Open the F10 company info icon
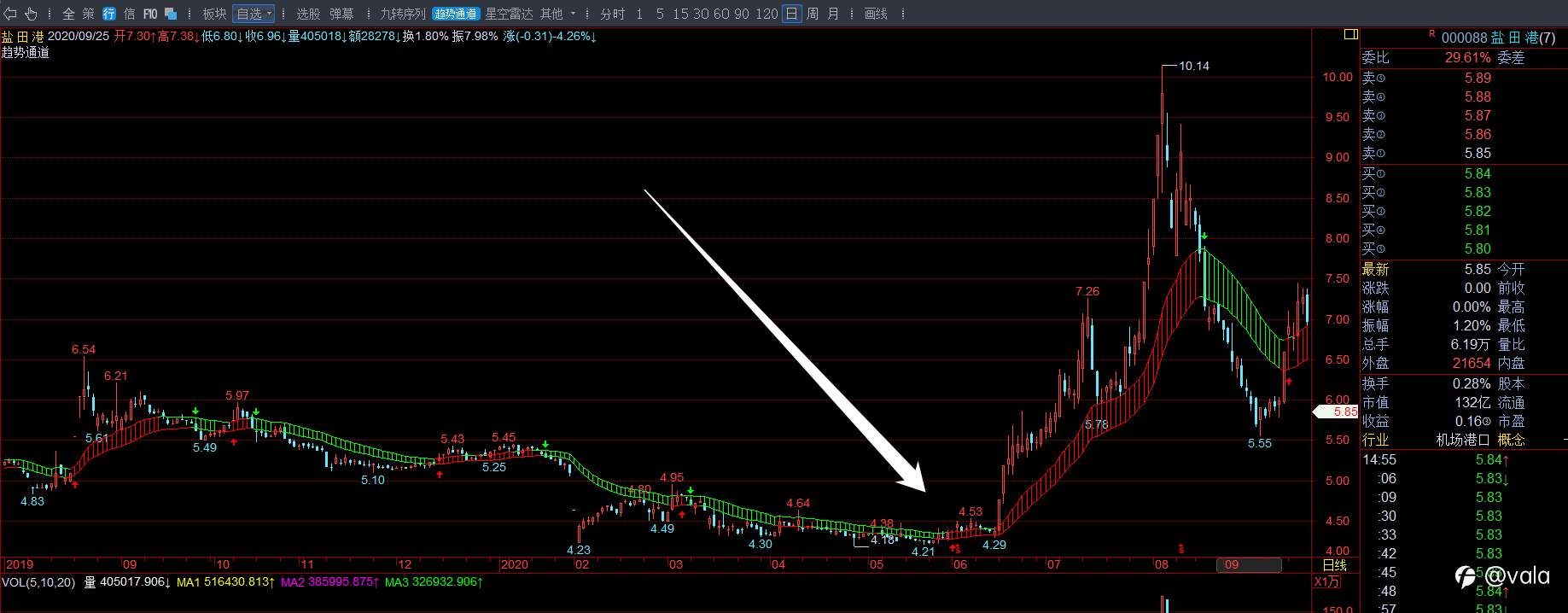 point(150,14)
